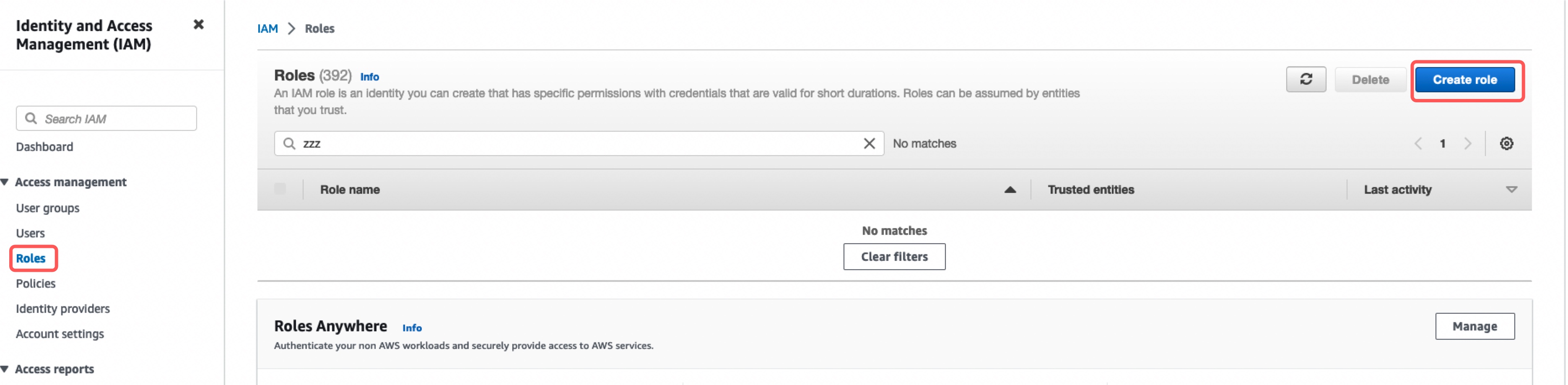The height and width of the screenshot is (385, 1568).
Task: Collapse the Access reports section
Action: pos(5,369)
